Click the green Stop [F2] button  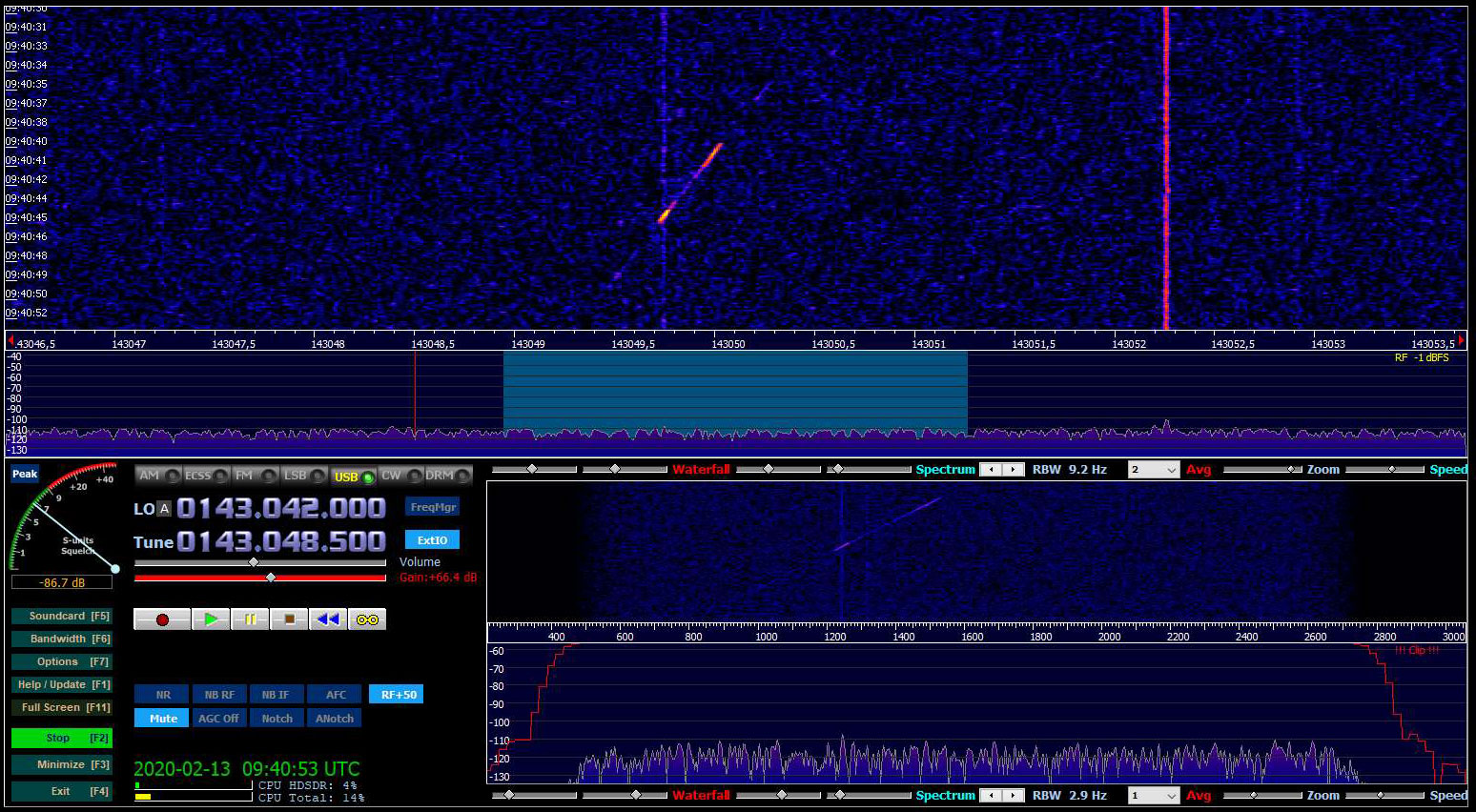click(62, 738)
